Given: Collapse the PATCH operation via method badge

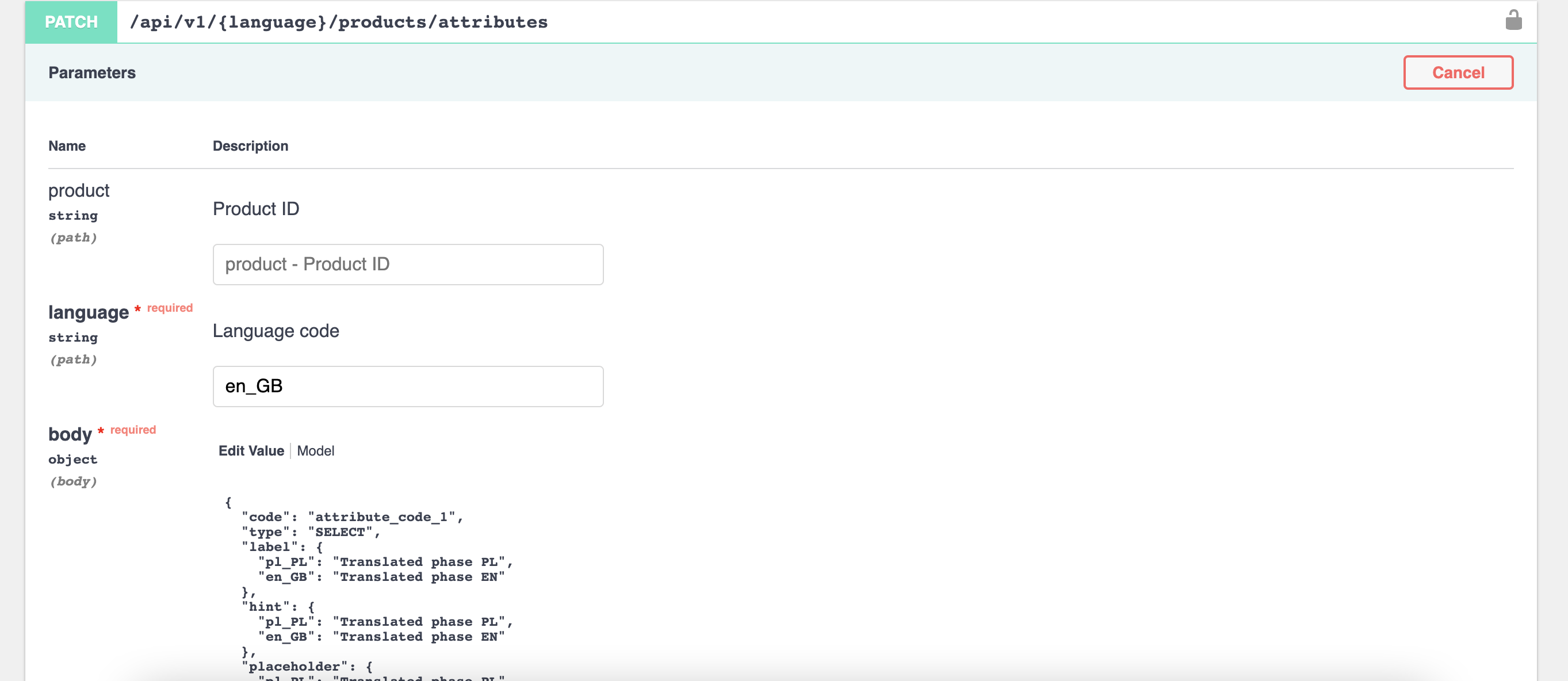Looking at the screenshot, I should pos(71,22).
